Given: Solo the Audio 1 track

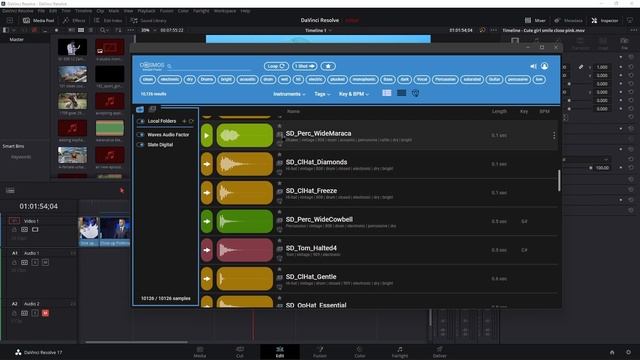Looking at the screenshot, I should point(35,262).
